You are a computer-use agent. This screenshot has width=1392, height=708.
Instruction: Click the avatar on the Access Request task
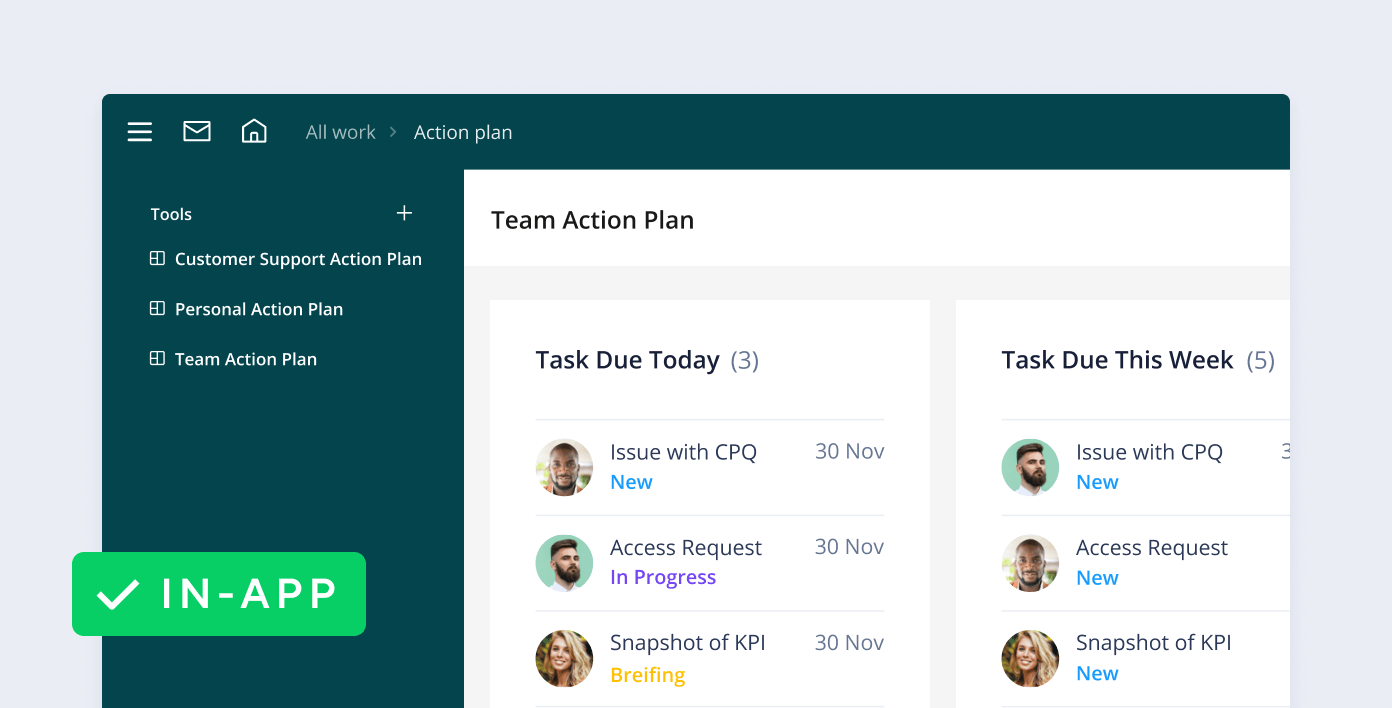564,562
